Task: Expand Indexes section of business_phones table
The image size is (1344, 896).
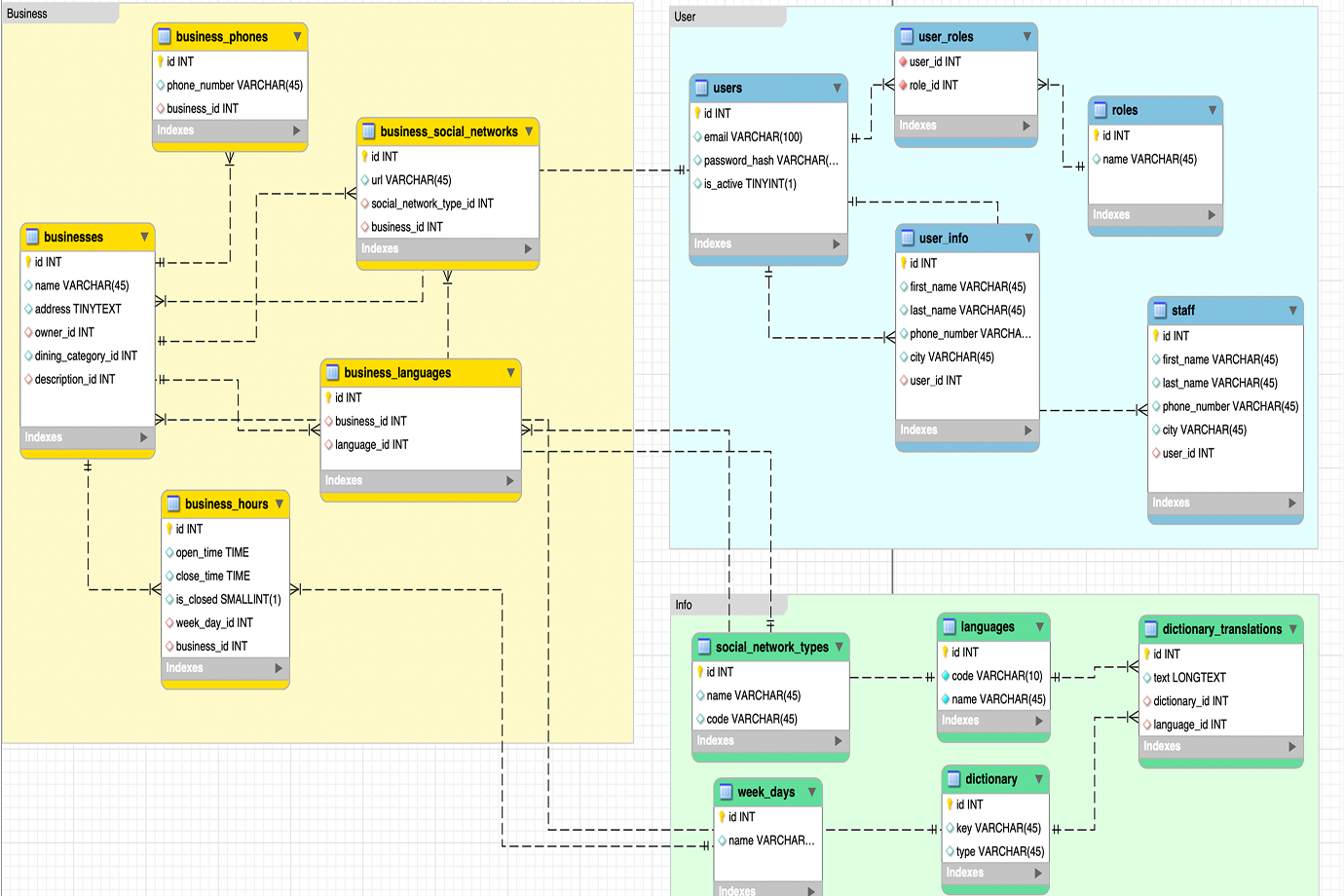Action: [x=297, y=131]
